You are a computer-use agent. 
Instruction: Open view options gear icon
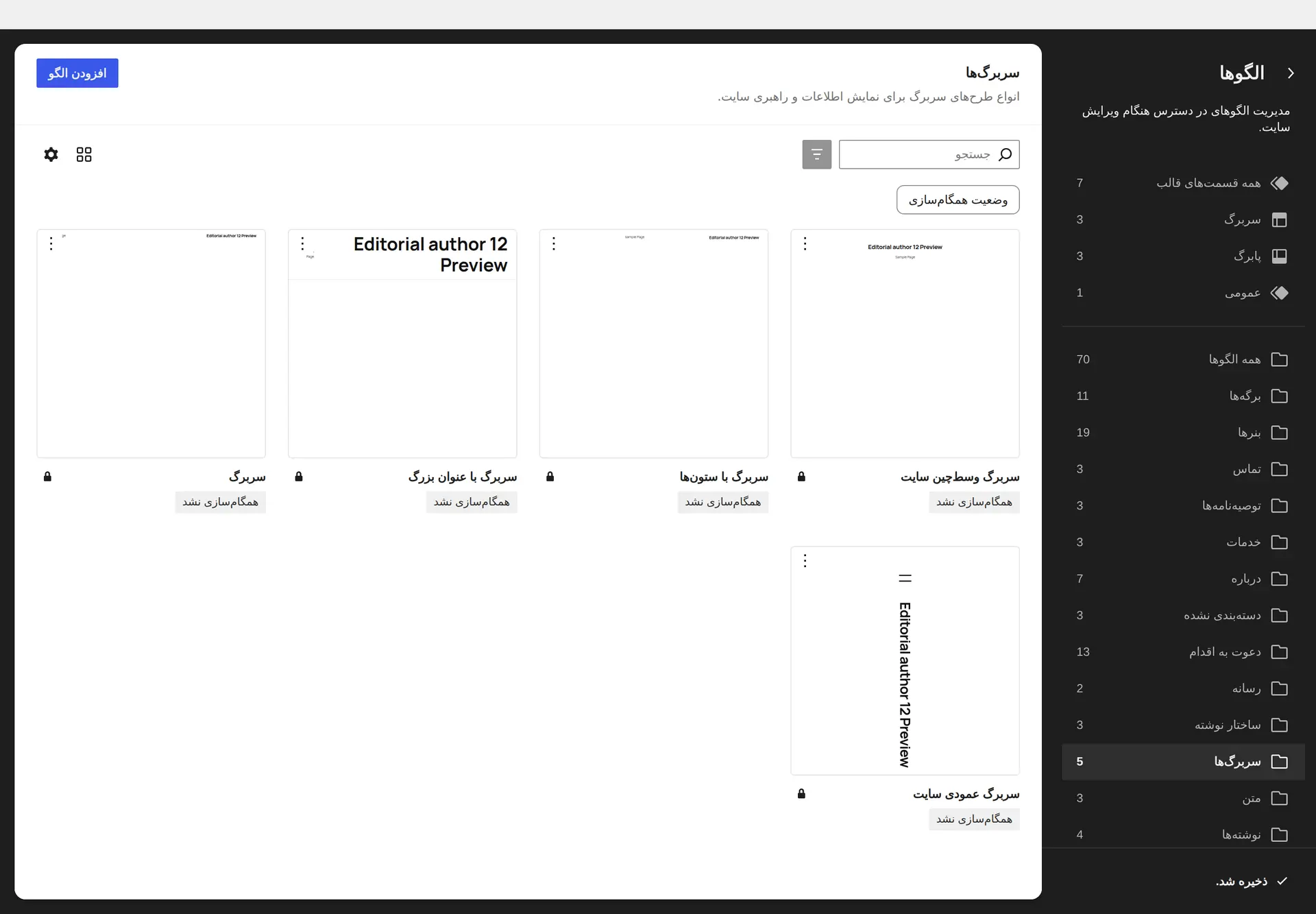coord(51,154)
